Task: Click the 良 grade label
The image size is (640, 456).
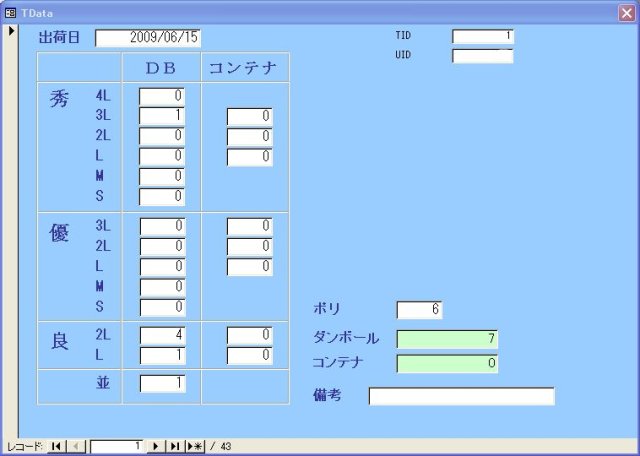Action: [x=60, y=342]
